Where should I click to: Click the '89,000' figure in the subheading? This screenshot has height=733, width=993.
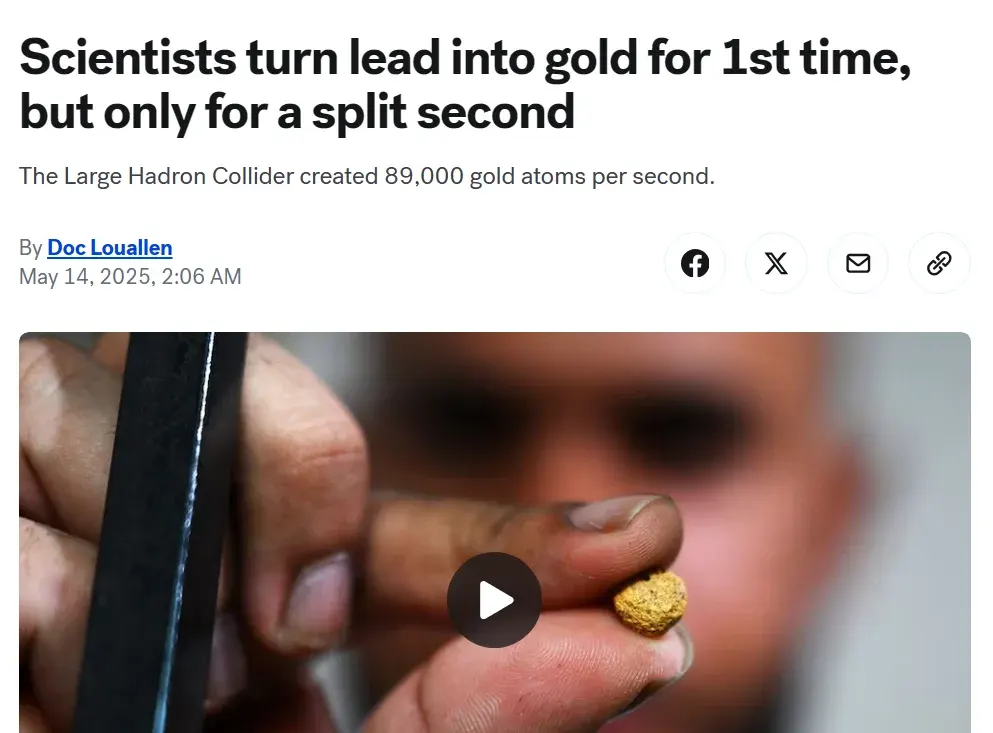424,176
